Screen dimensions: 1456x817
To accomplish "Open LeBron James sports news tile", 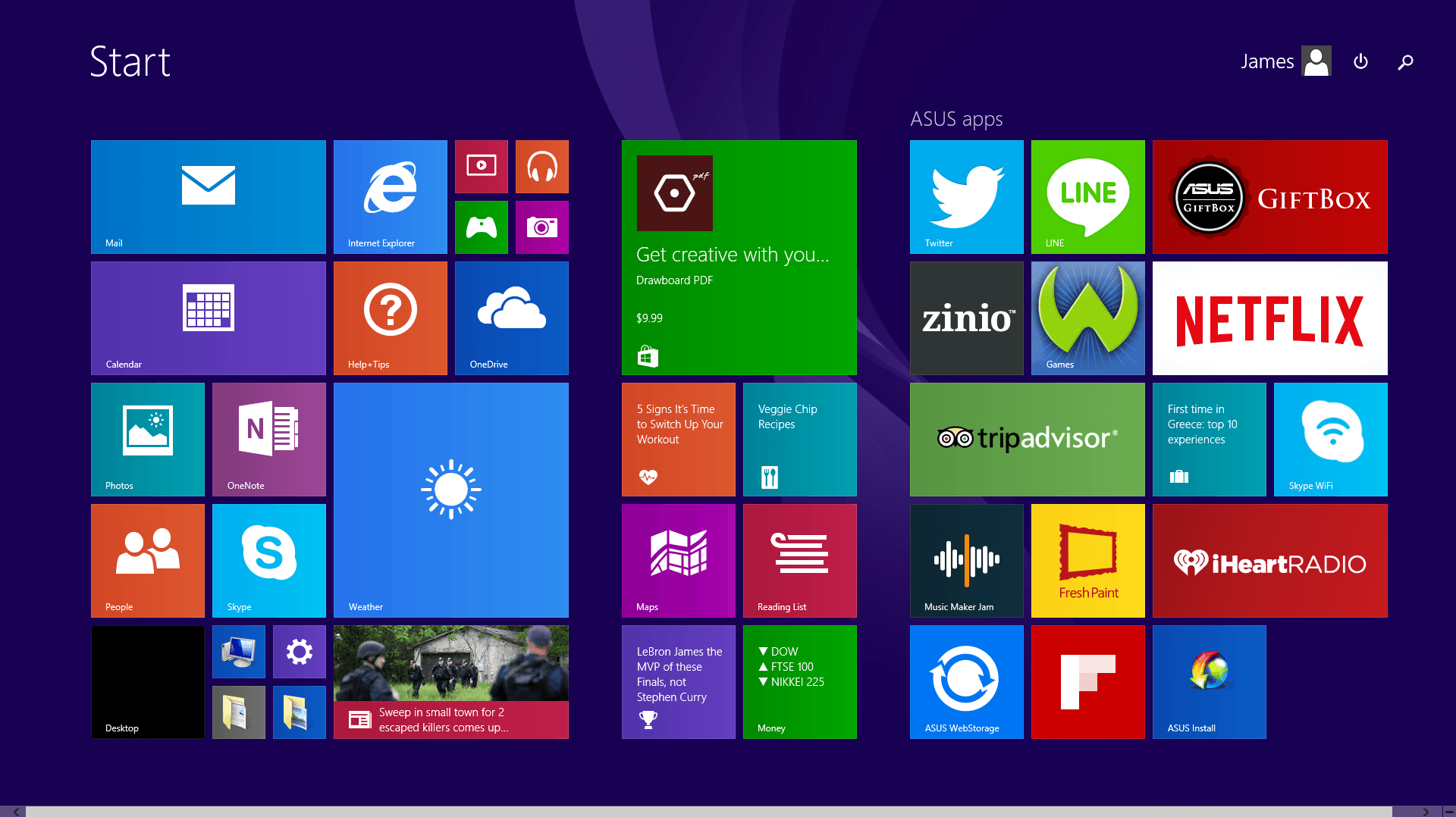I will click(679, 682).
